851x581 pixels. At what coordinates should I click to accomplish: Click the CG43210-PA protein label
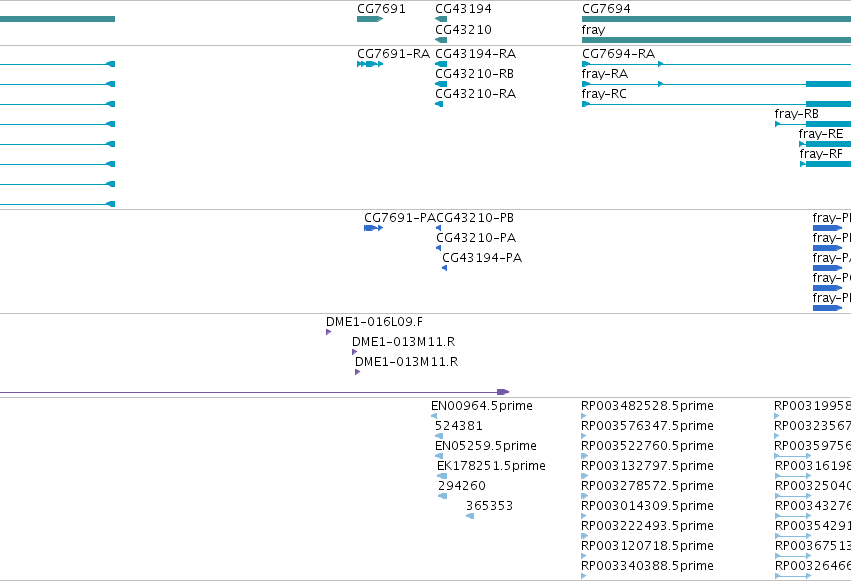click(x=476, y=238)
